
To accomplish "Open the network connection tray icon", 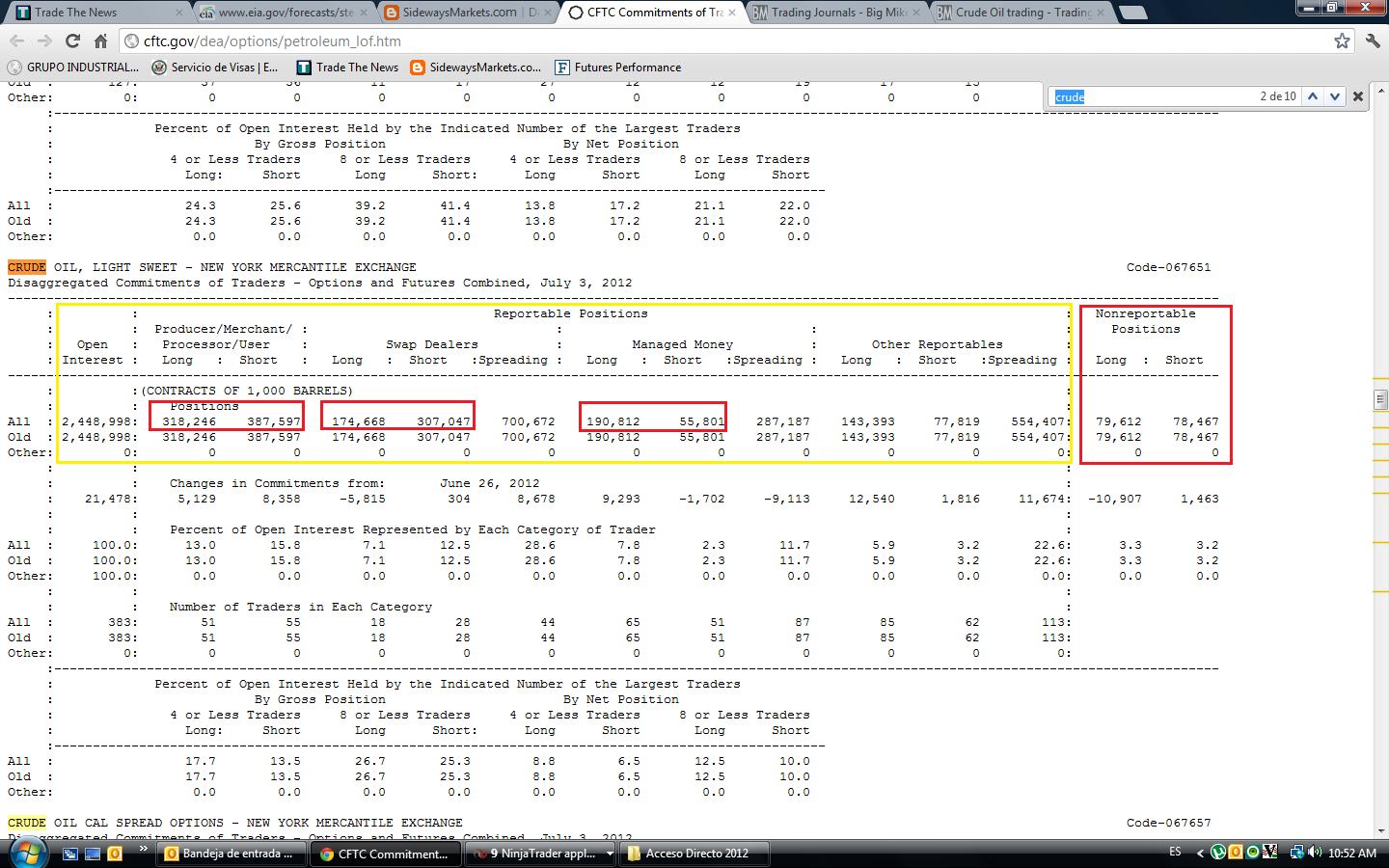I will [x=1297, y=853].
